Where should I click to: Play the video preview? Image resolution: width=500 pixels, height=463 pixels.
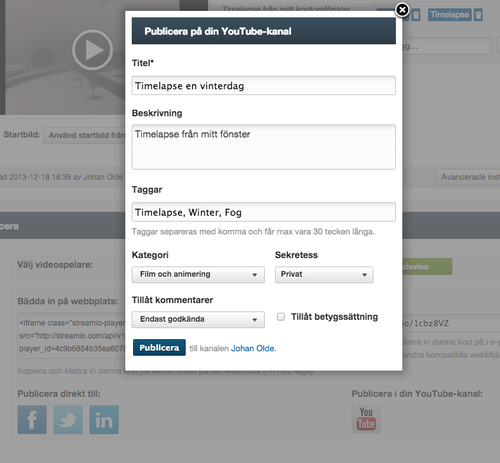coord(92,50)
